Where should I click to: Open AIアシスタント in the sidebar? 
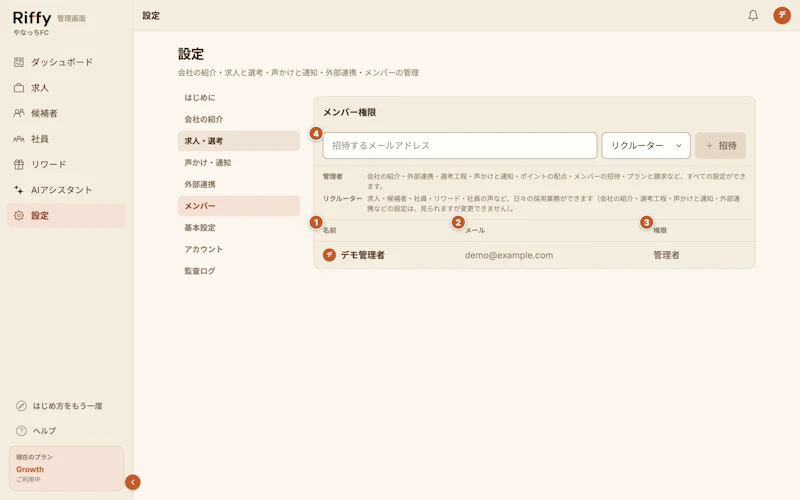(x=66, y=190)
